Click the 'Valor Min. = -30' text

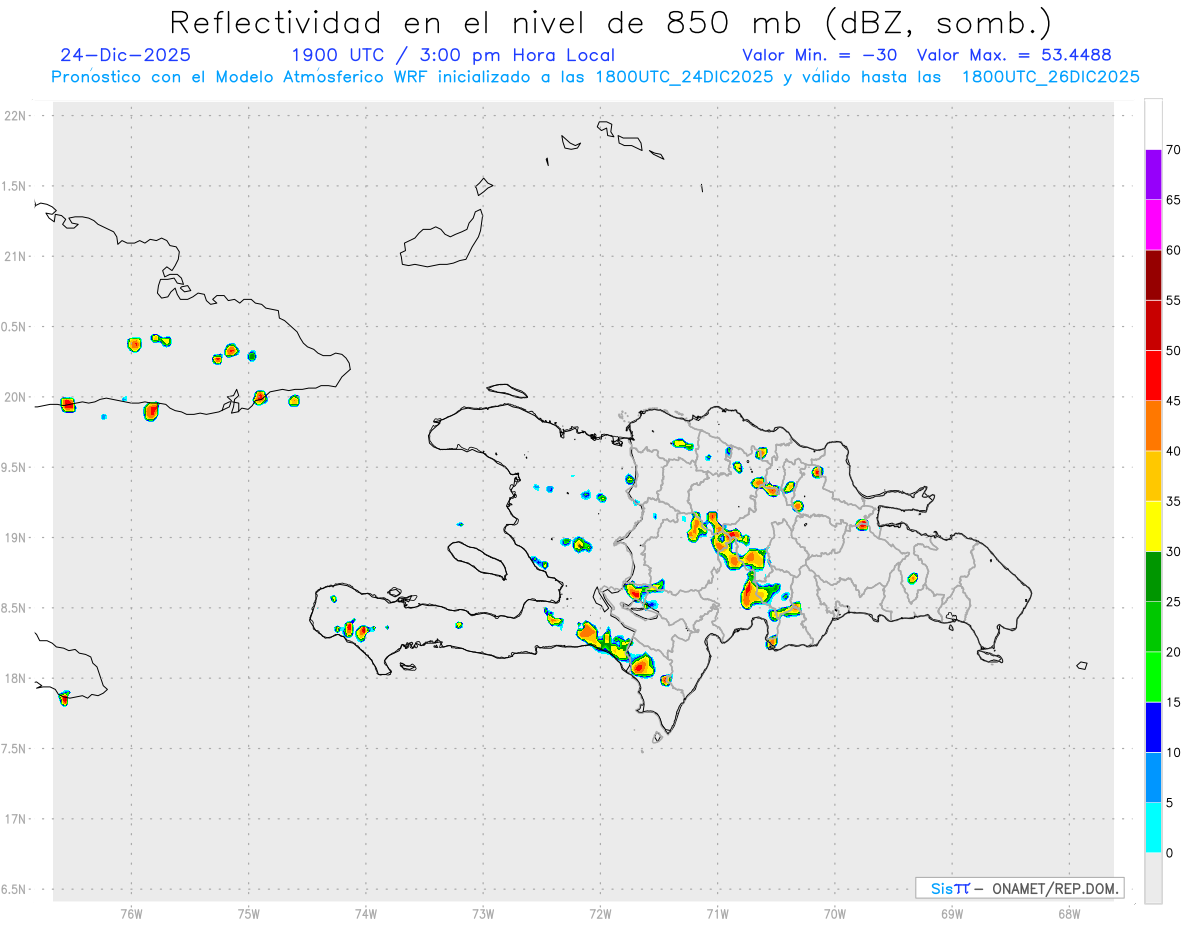(x=819, y=55)
